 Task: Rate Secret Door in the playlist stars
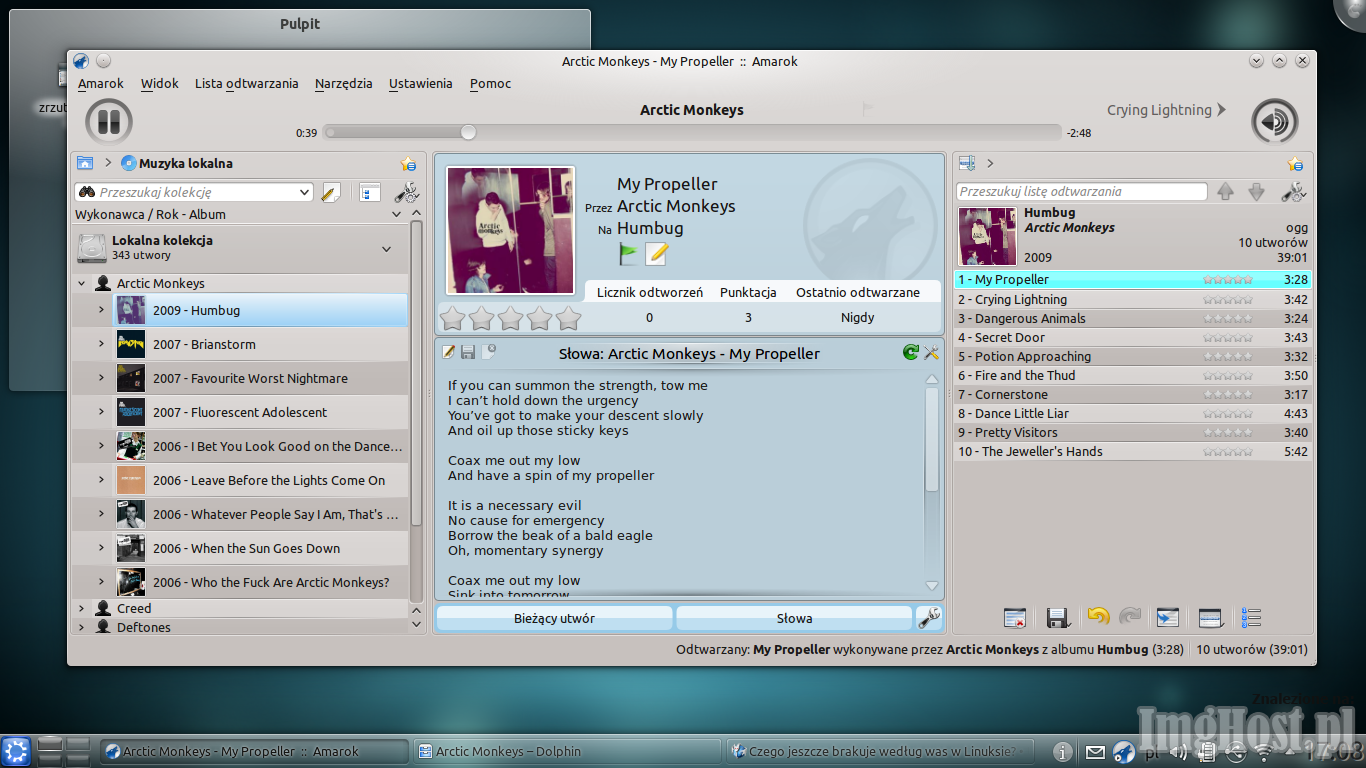tap(1228, 338)
